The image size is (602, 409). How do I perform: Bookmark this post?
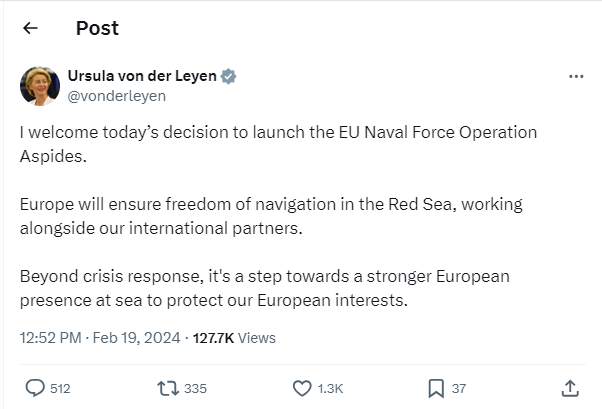tap(436, 387)
